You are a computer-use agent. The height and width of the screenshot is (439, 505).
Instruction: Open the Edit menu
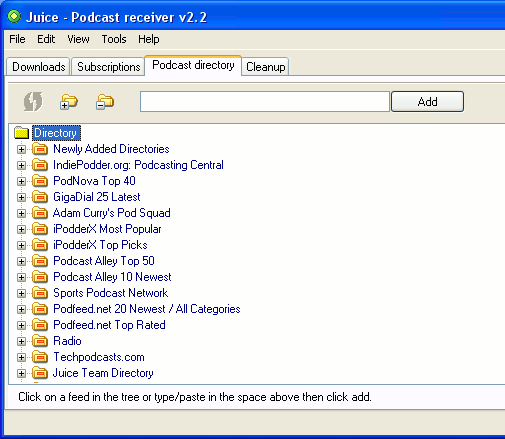46,39
